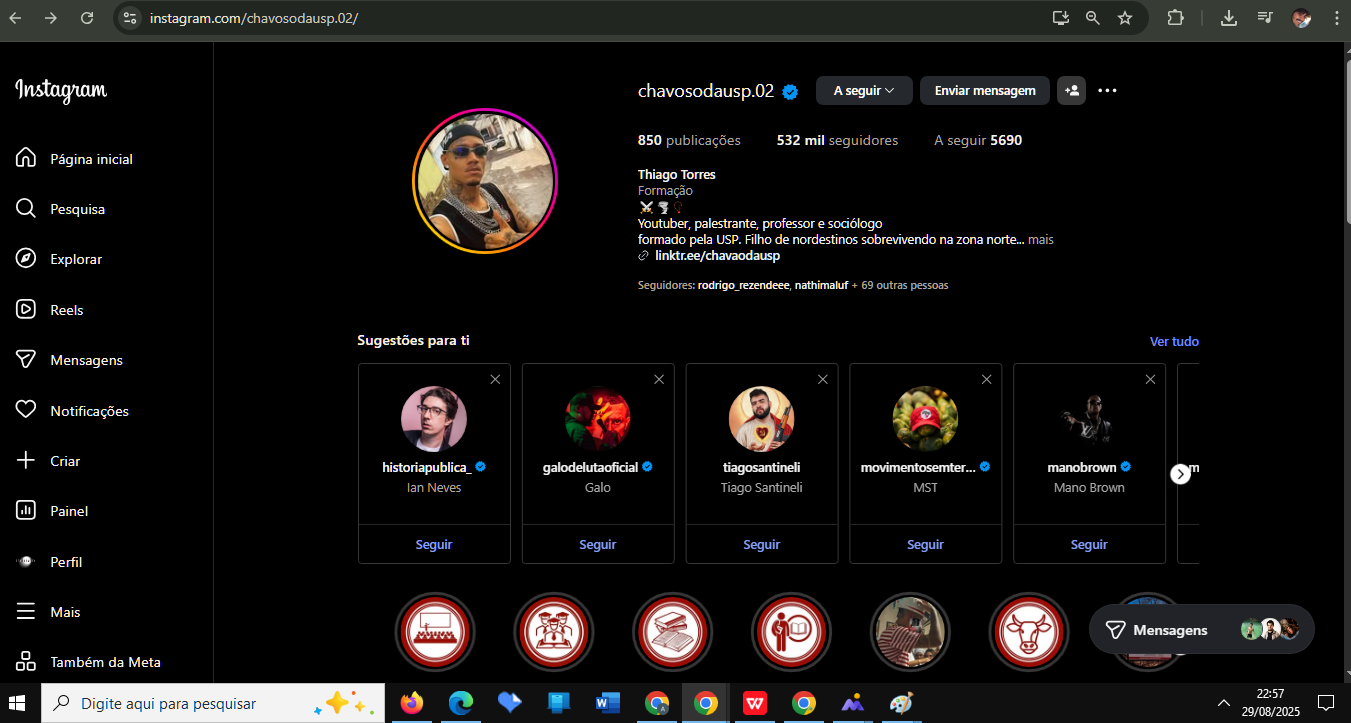Screen dimensions: 1351x723
Task: Open Pesquisa search in the sidebar
Action: coord(61,209)
